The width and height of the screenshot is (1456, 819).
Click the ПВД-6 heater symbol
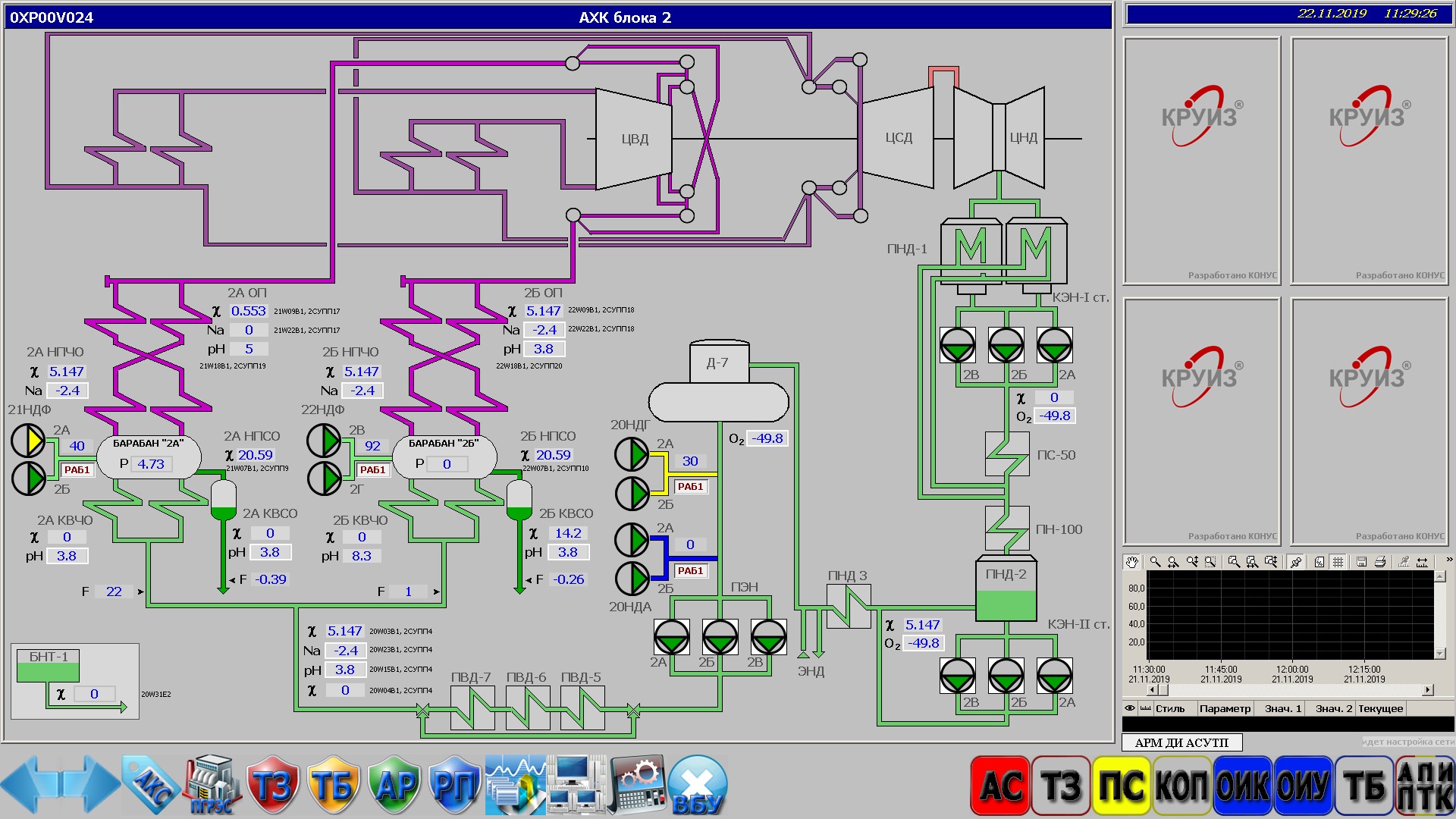(528, 708)
